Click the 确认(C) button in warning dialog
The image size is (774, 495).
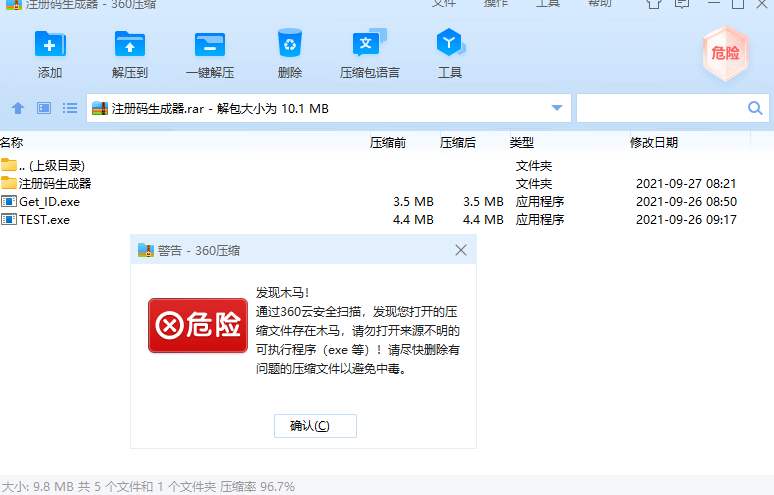point(315,425)
